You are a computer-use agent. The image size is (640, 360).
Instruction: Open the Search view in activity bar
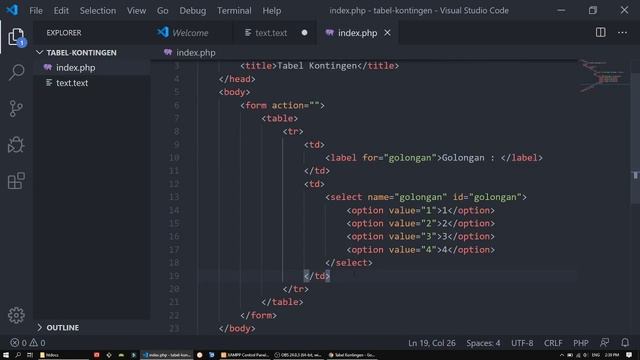coord(16,72)
